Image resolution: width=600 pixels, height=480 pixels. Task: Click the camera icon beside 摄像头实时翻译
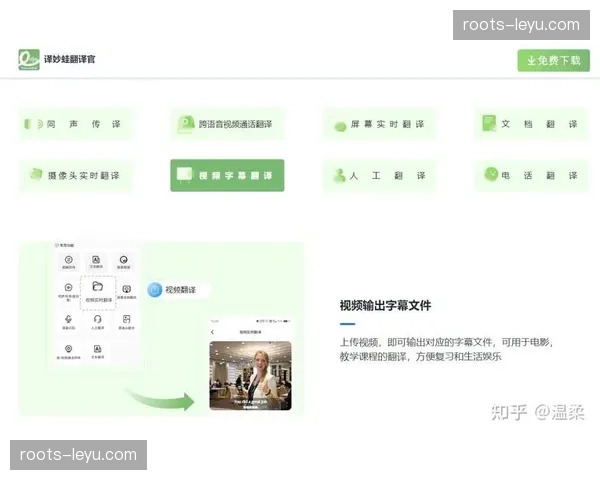tap(36, 174)
